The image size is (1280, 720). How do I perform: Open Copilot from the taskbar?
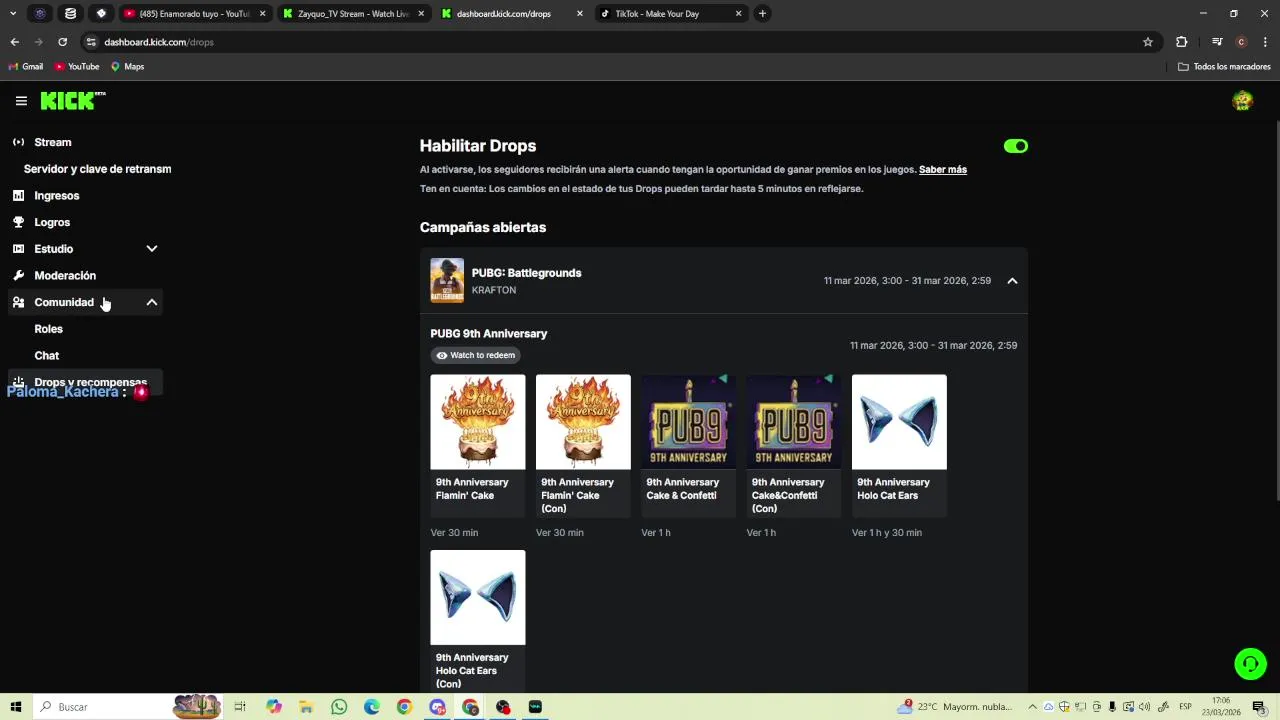point(274,707)
